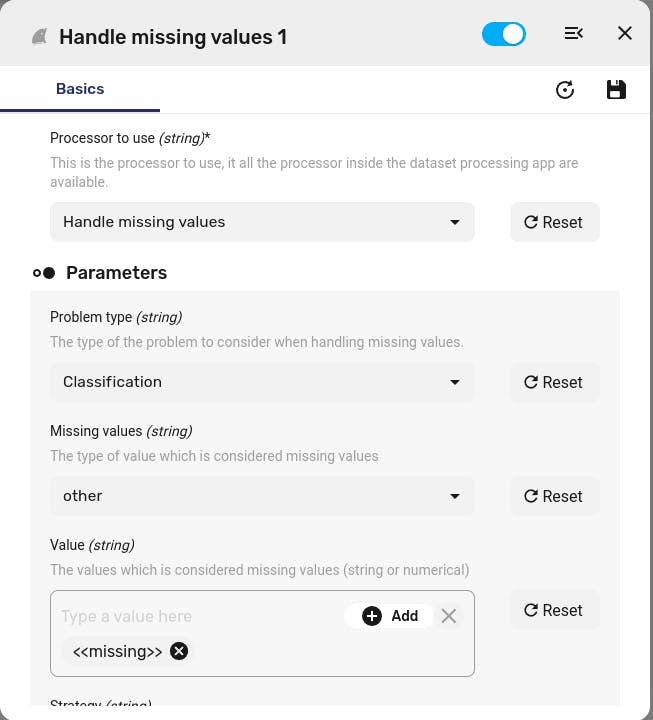Image resolution: width=653 pixels, height=720 pixels.
Task: Reset the Missing values field
Action: (554, 496)
